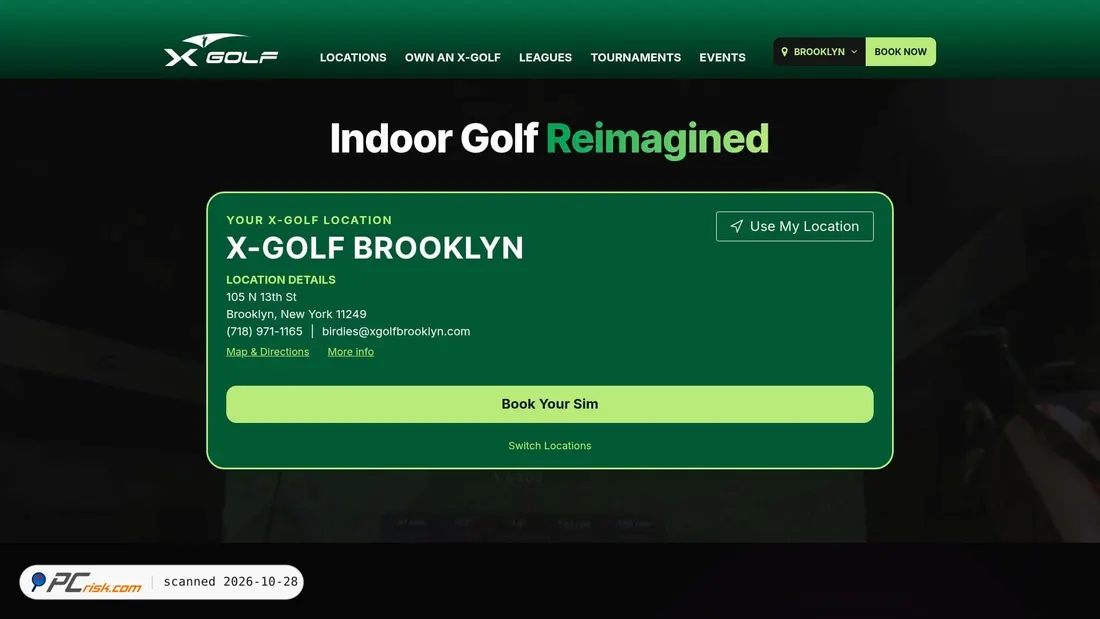Click the LOCATION DETAILS label
The height and width of the screenshot is (619, 1100).
coord(281,279)
